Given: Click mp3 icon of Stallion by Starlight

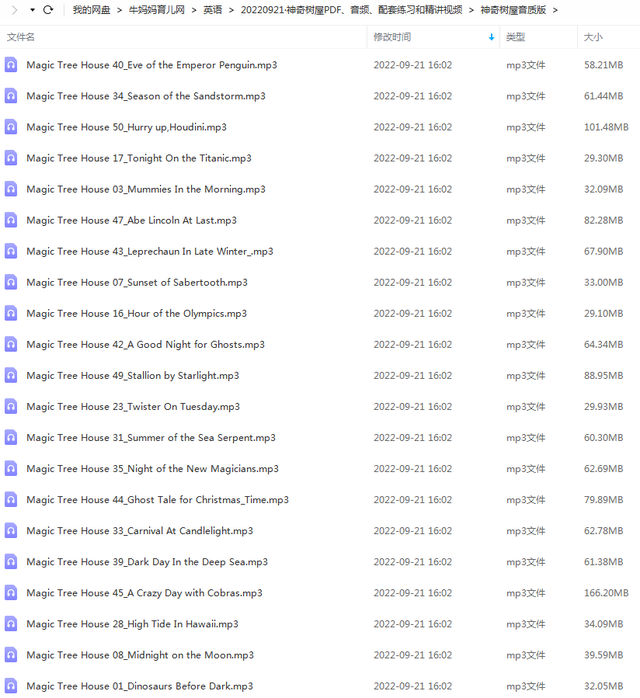Looking at the screenshot, I should [x=11, y=375].
